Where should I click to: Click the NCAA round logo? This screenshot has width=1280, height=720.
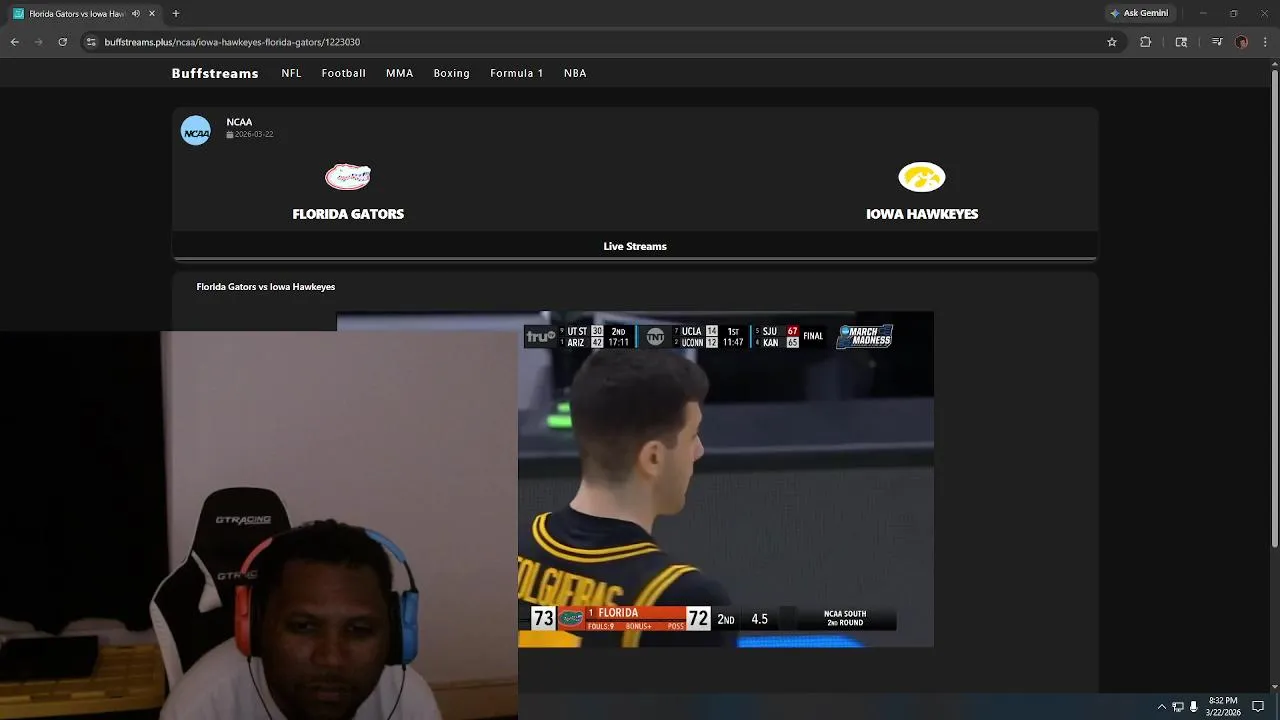196,131
